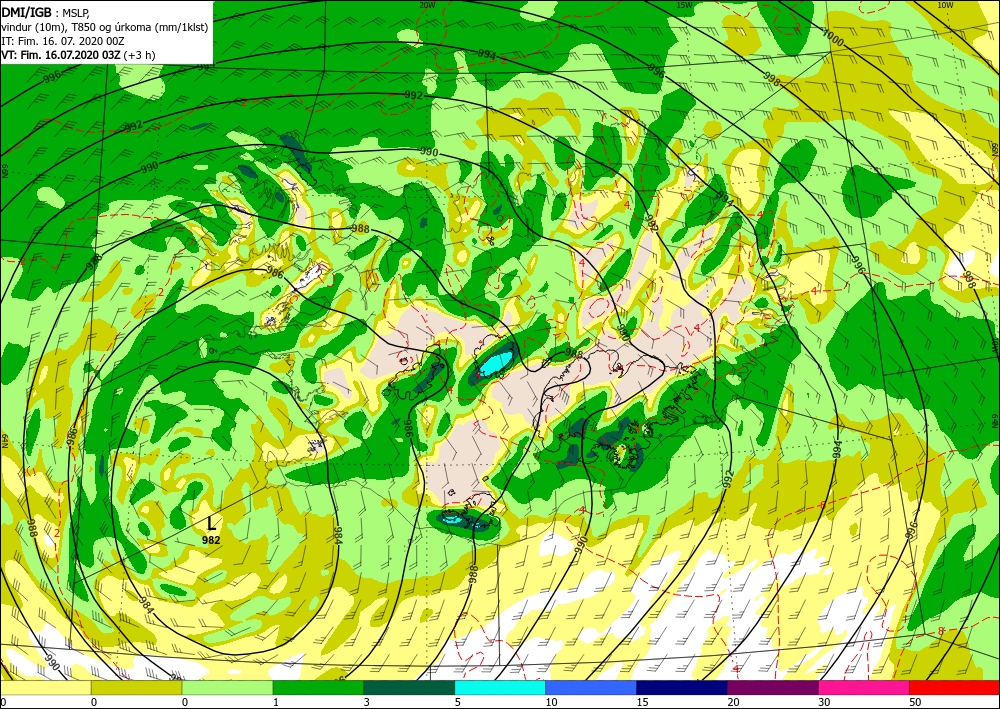The image size is (1000, 709).
Task: Click the 20W longitude label
Action: point(427,5)
